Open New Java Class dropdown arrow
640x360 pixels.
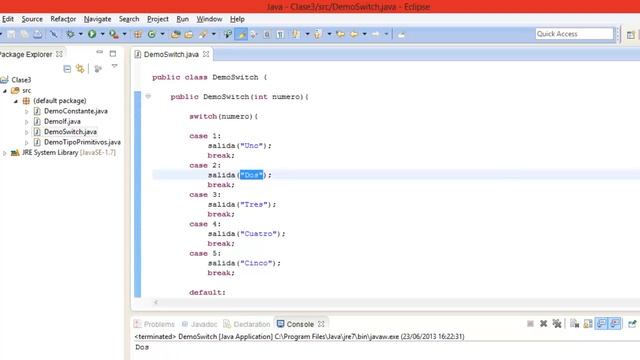coord(162,35)
